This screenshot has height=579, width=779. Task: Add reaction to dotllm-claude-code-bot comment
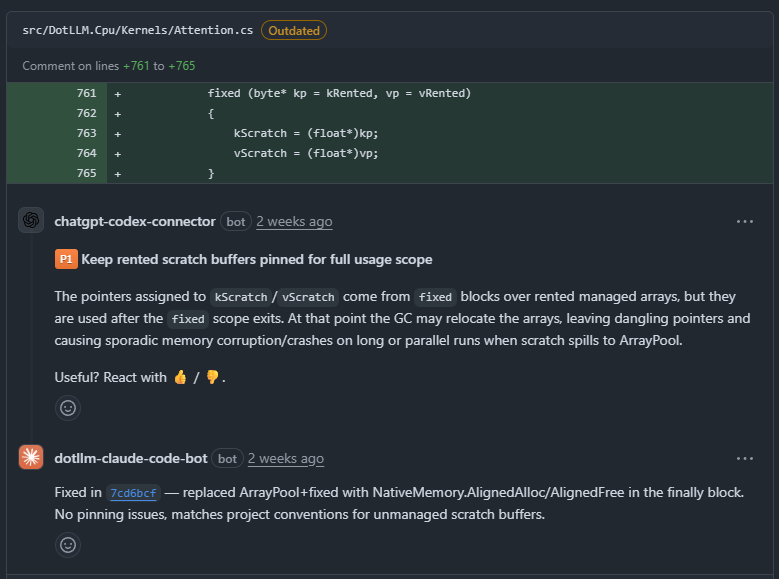tap(68, 545)
